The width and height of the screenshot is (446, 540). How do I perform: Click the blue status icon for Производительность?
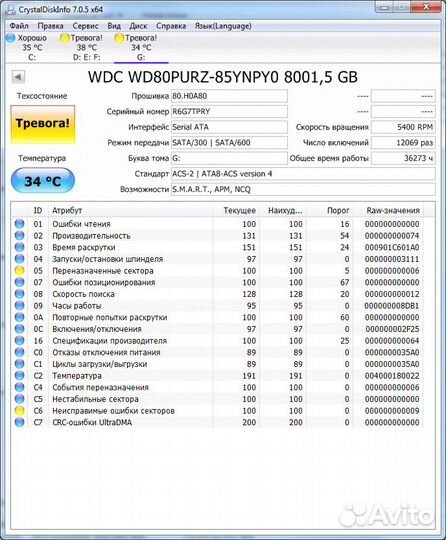click(20, 236)
